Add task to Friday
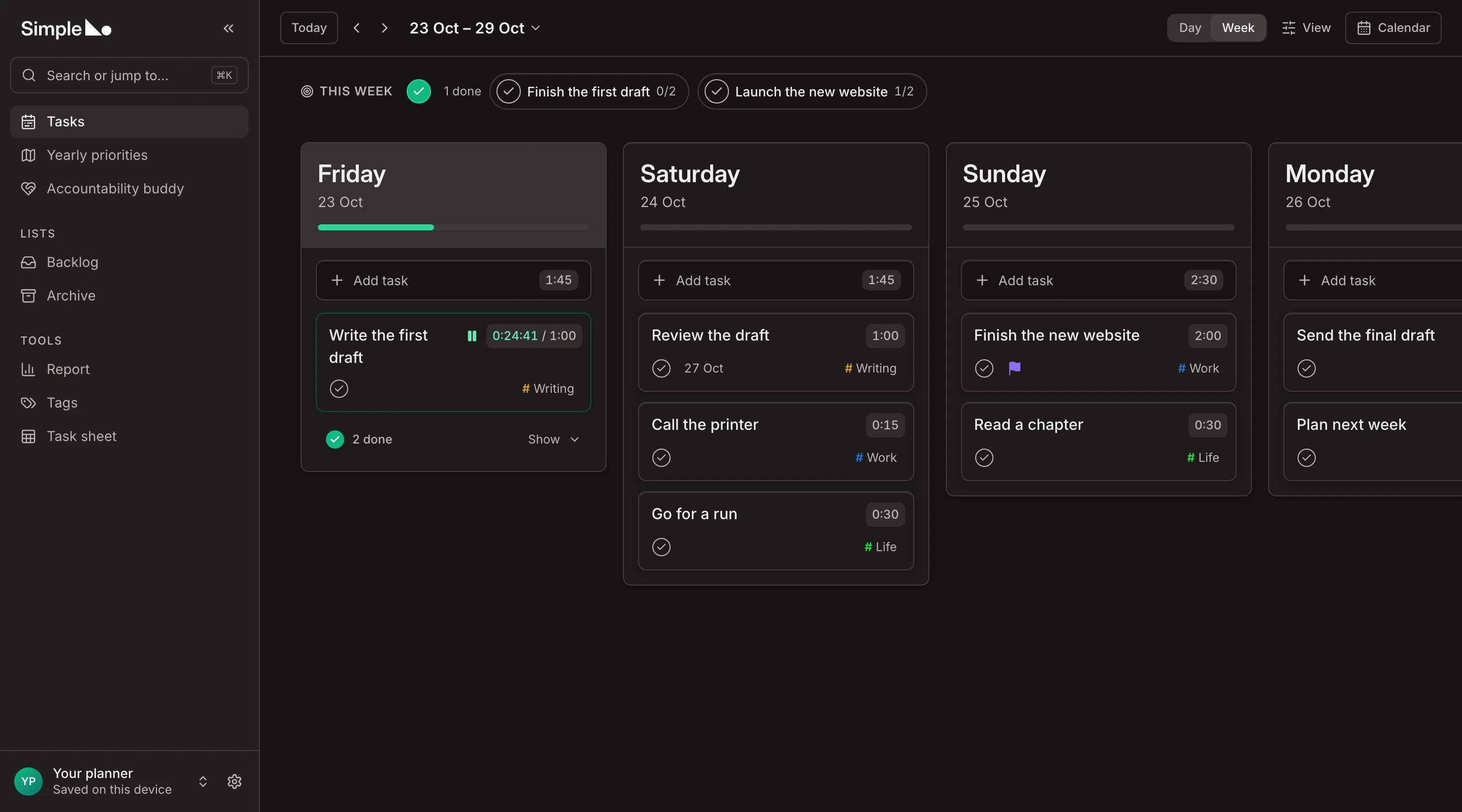Viewport: 1462px width, 812px height. 453,280
